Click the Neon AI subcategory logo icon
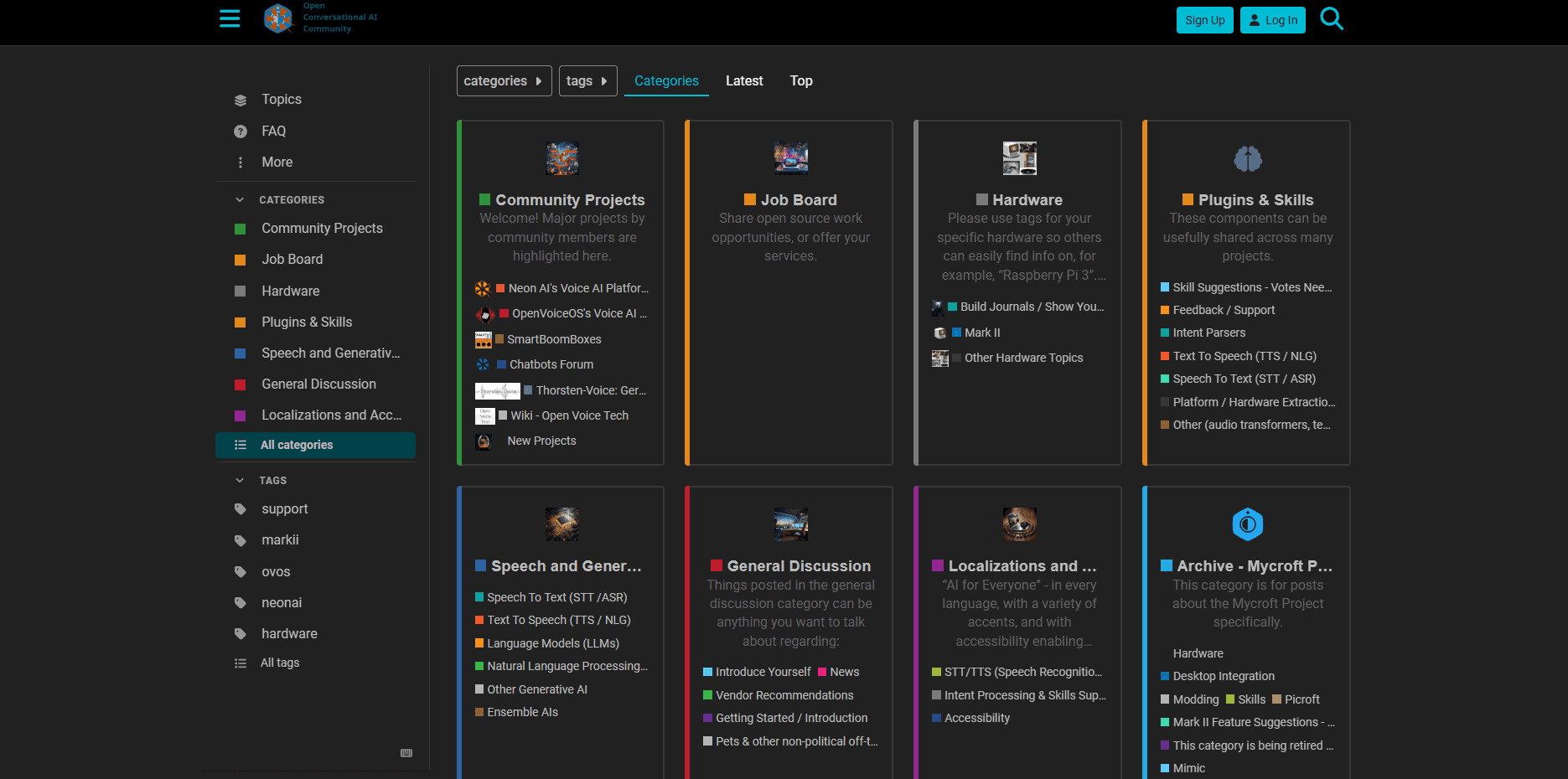 click(x=483, y=288)
